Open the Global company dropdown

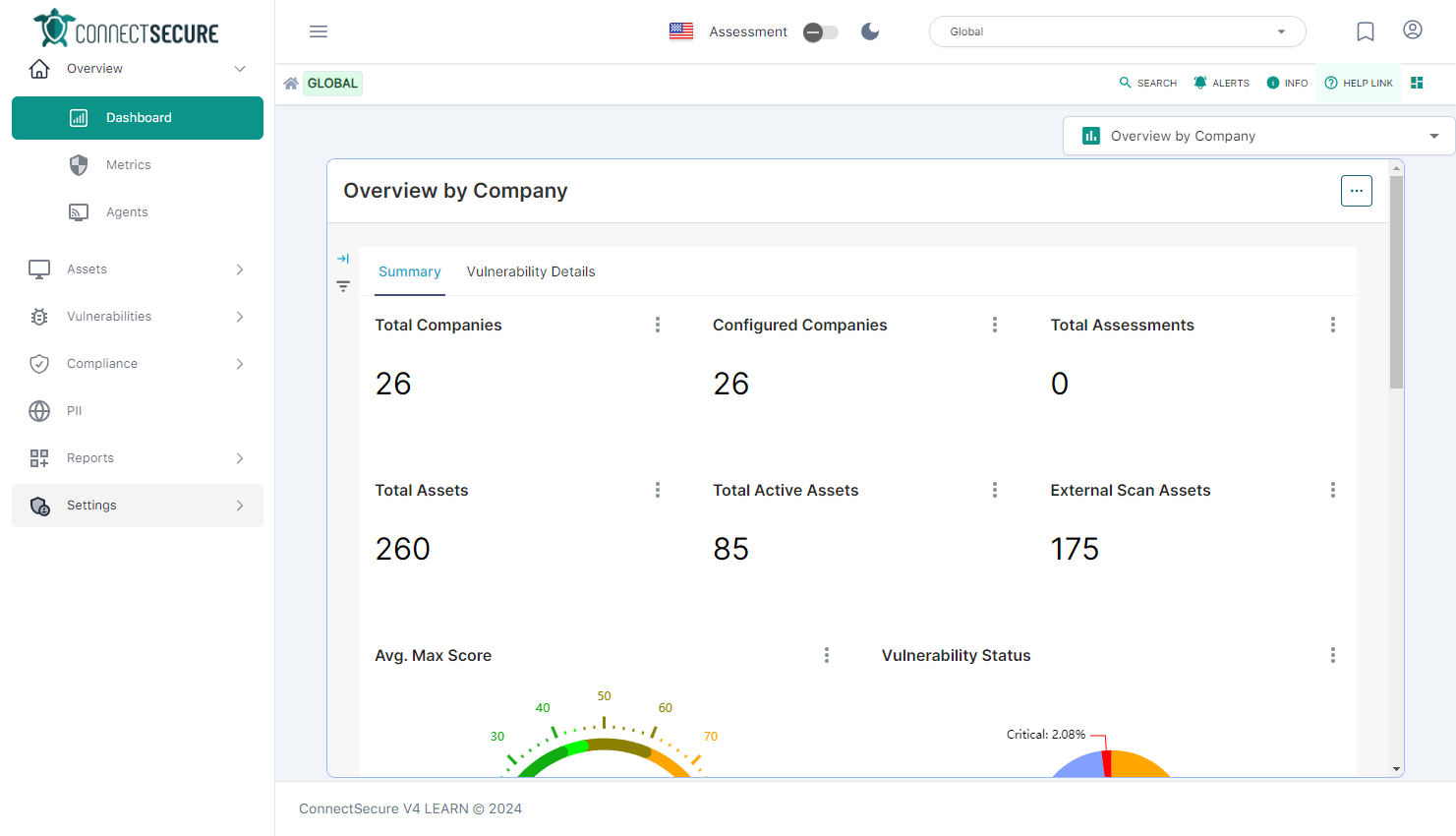1117,31
